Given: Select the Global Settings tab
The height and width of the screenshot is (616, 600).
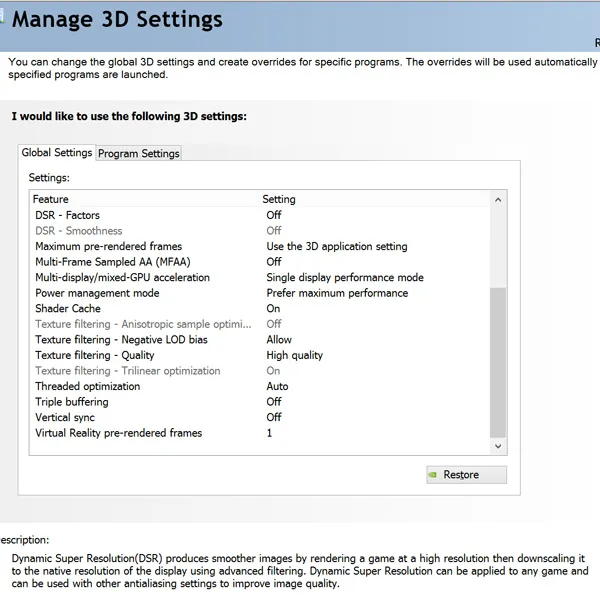Looking at the screenshot, I should coord(57,152).
